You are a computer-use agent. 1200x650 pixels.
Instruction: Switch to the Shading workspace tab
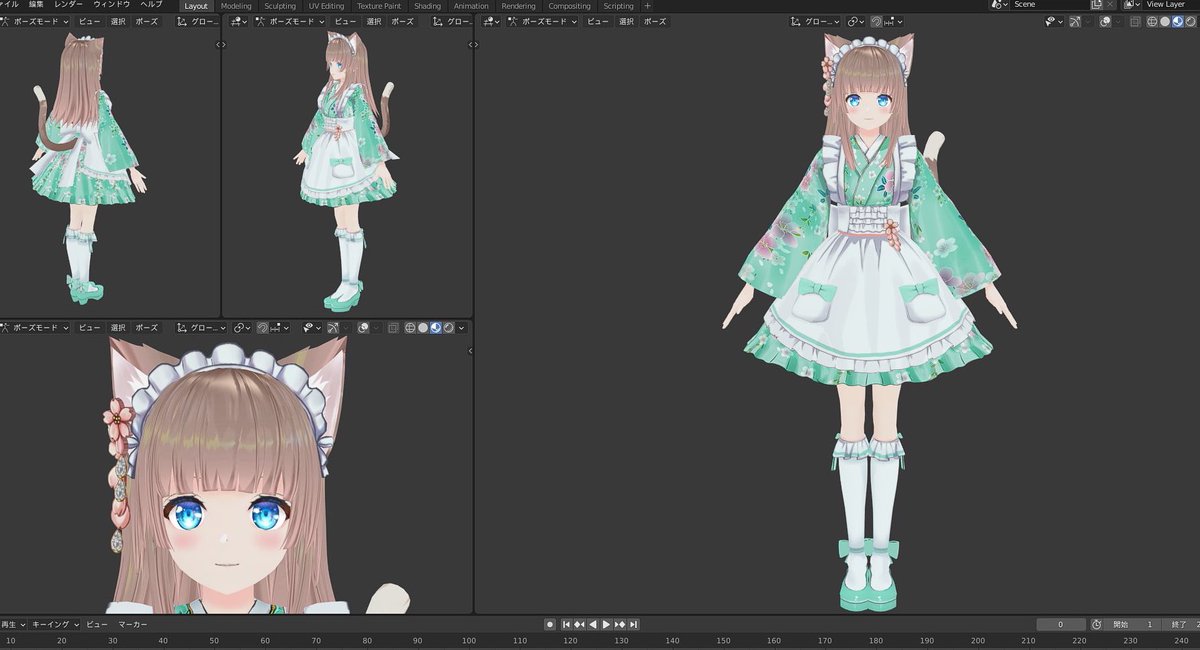(x=427, y=6)
